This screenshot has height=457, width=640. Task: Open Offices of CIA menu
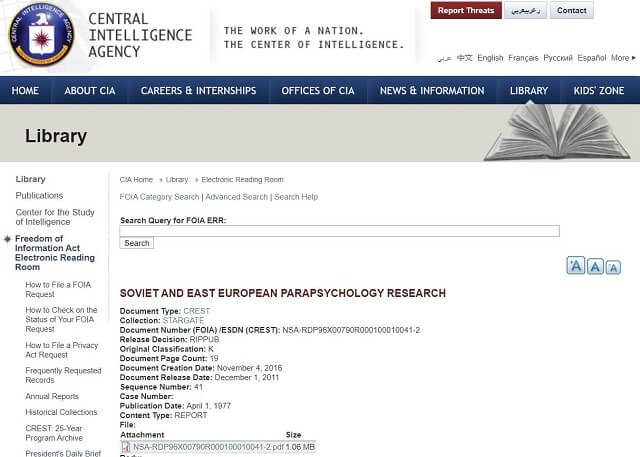pyautogui.click(x=318, y=91)
